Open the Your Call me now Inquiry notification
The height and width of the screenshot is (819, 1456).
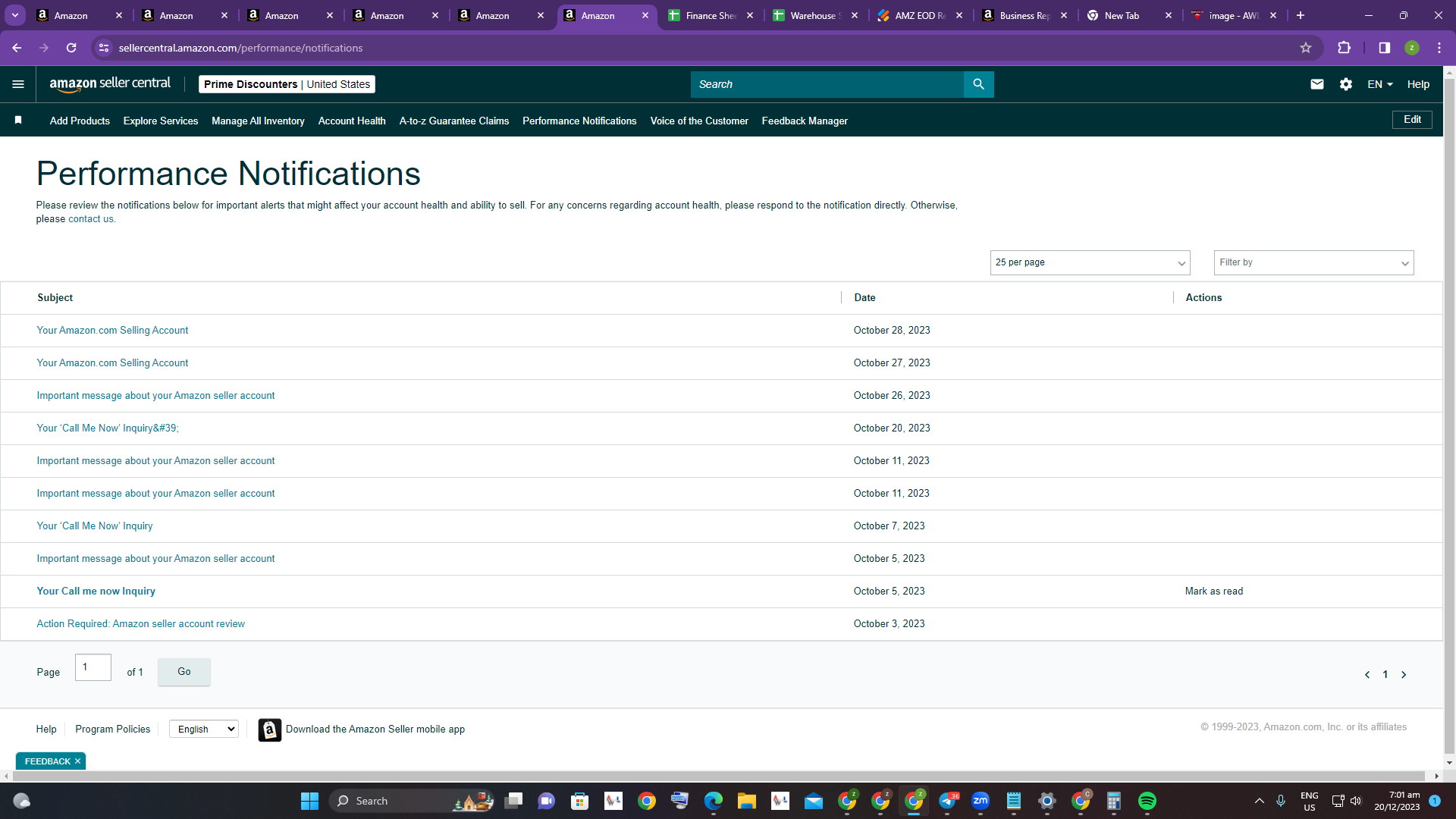(x=96, y=591)
